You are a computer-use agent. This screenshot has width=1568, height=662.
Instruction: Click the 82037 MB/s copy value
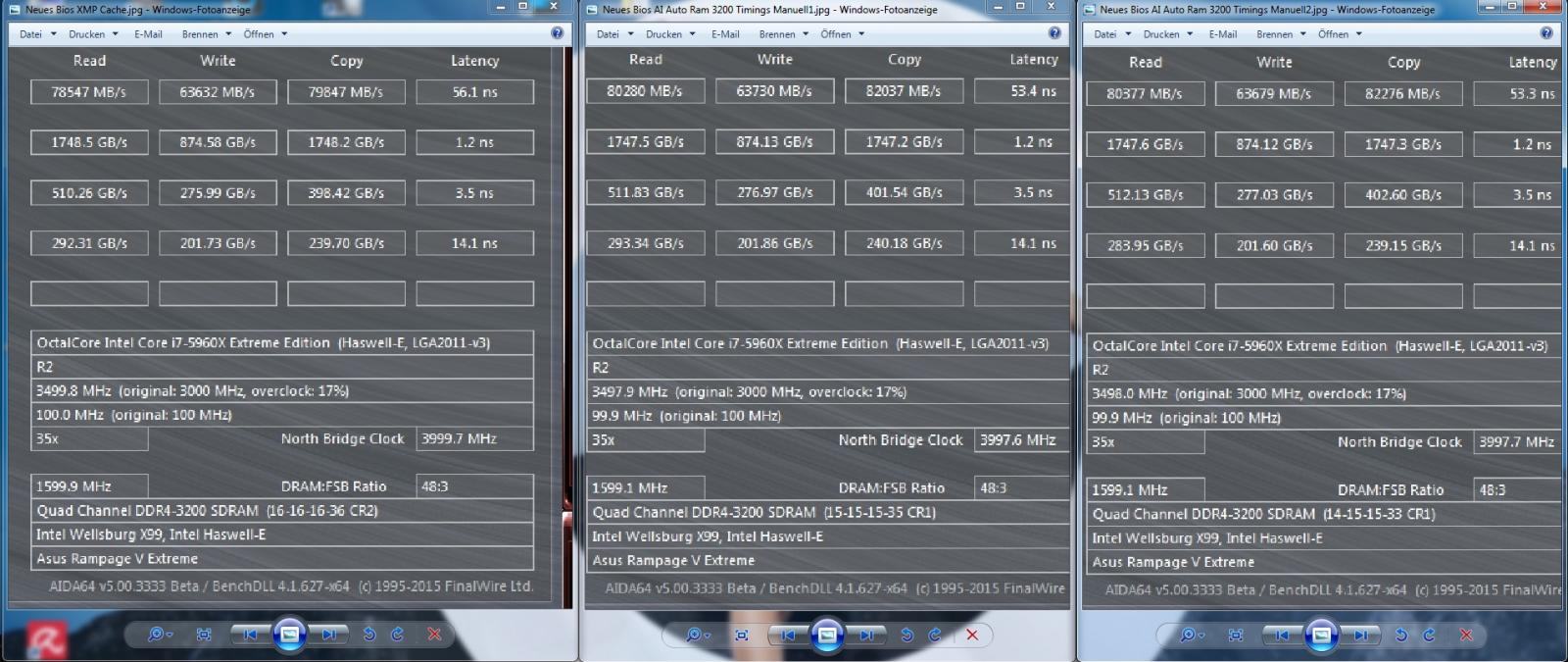pos(904,91)
